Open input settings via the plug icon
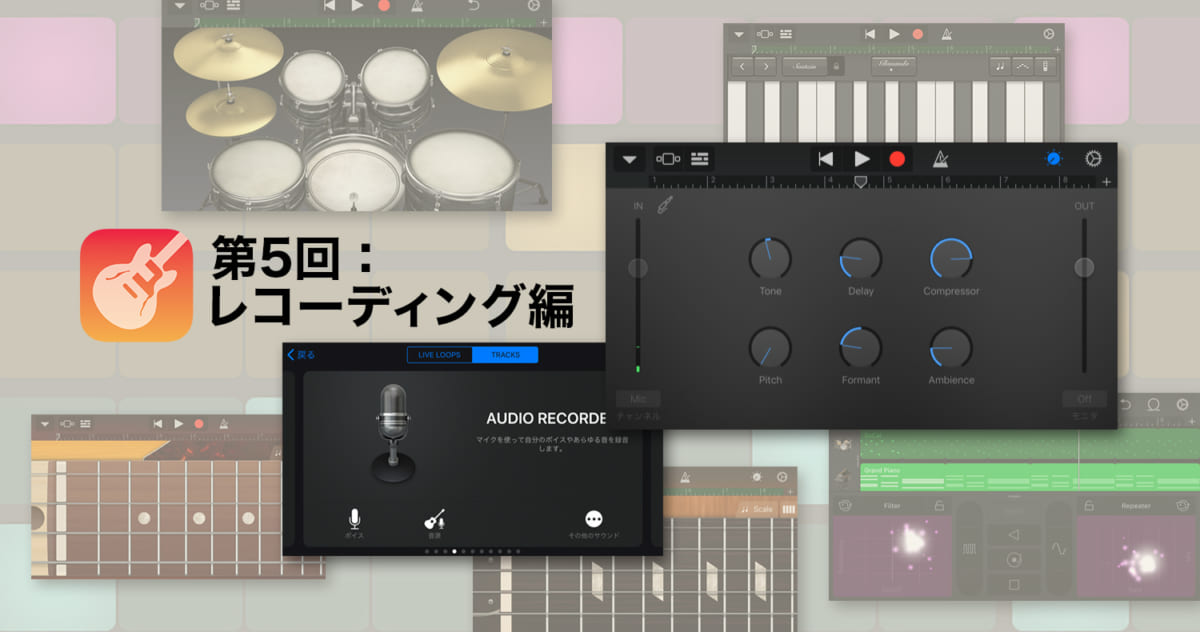This screenshot has height=632, width=1200. point(665,205)
